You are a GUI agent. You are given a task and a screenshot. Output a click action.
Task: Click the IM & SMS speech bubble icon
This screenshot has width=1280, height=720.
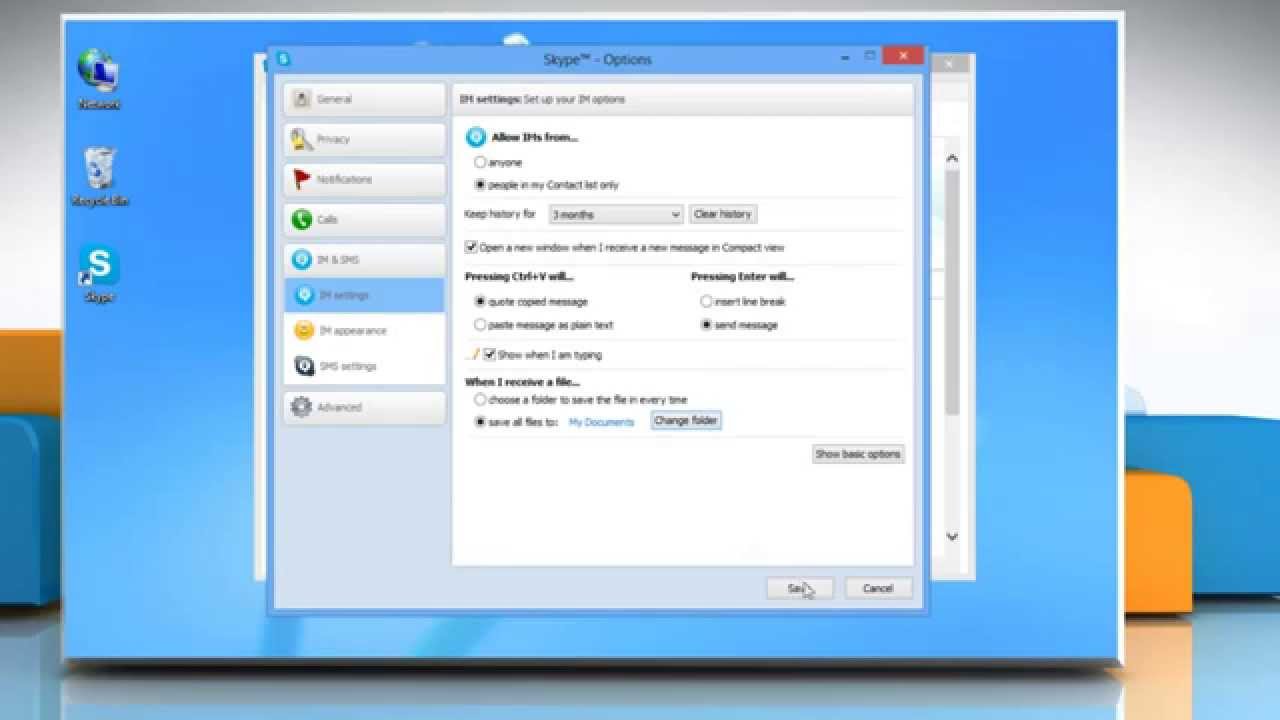pos(301,260)
